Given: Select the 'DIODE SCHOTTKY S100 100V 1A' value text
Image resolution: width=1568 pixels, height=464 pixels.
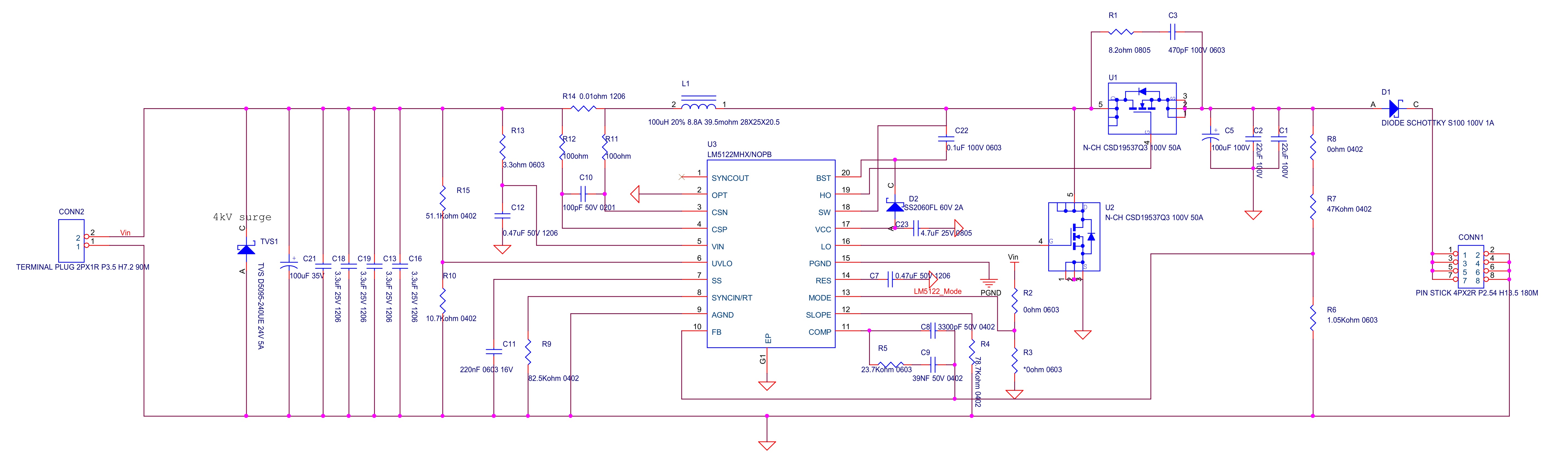Looking at the screenshot, I should pyautogui.click(x=1437, y=123).
